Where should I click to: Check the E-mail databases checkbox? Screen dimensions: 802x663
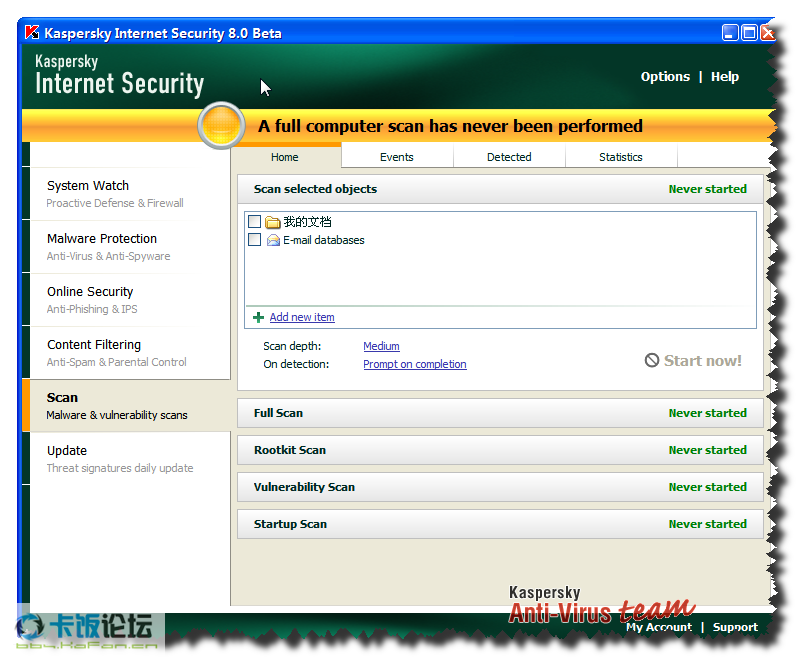254,240
